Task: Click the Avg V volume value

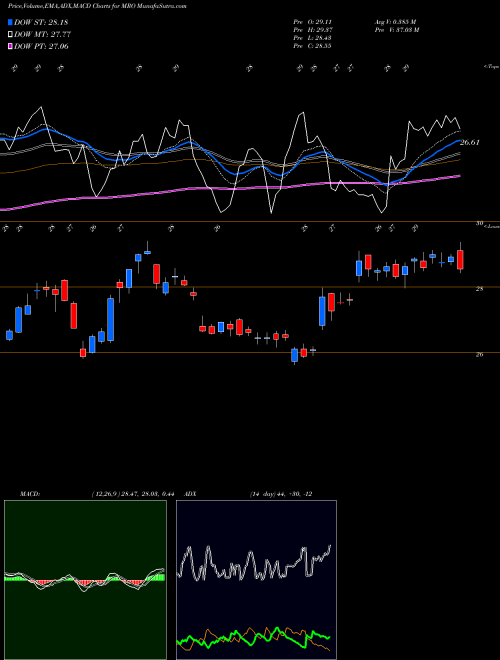Action: (395, 22)
